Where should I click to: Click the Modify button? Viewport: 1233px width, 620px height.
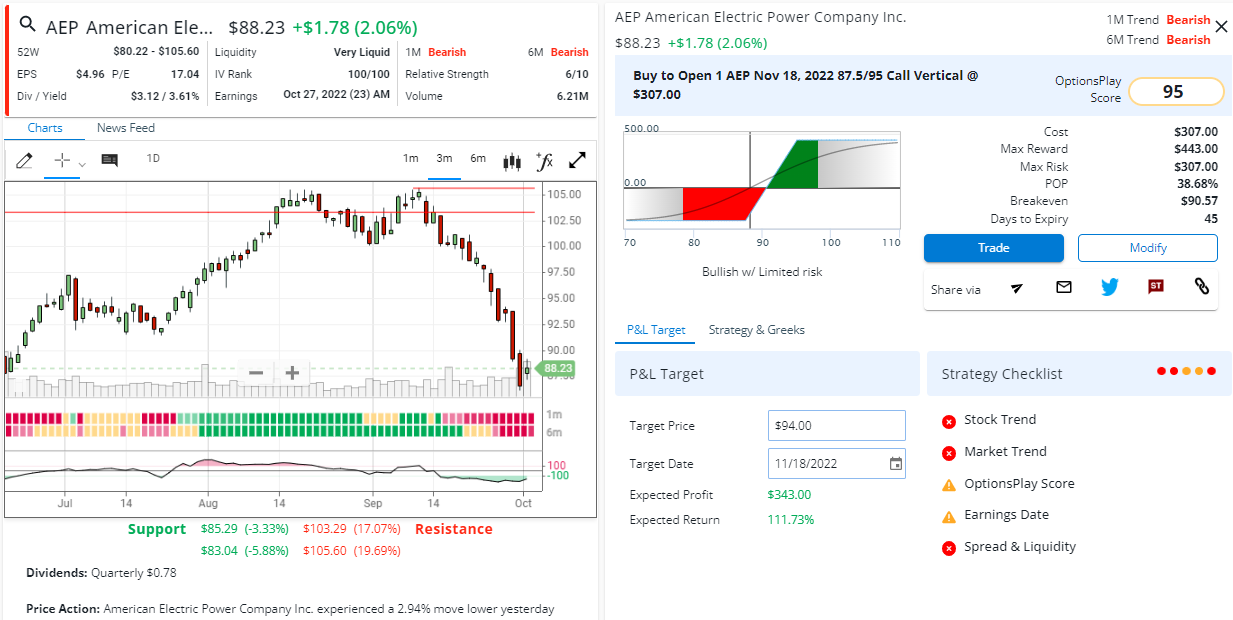(1148, 248)
